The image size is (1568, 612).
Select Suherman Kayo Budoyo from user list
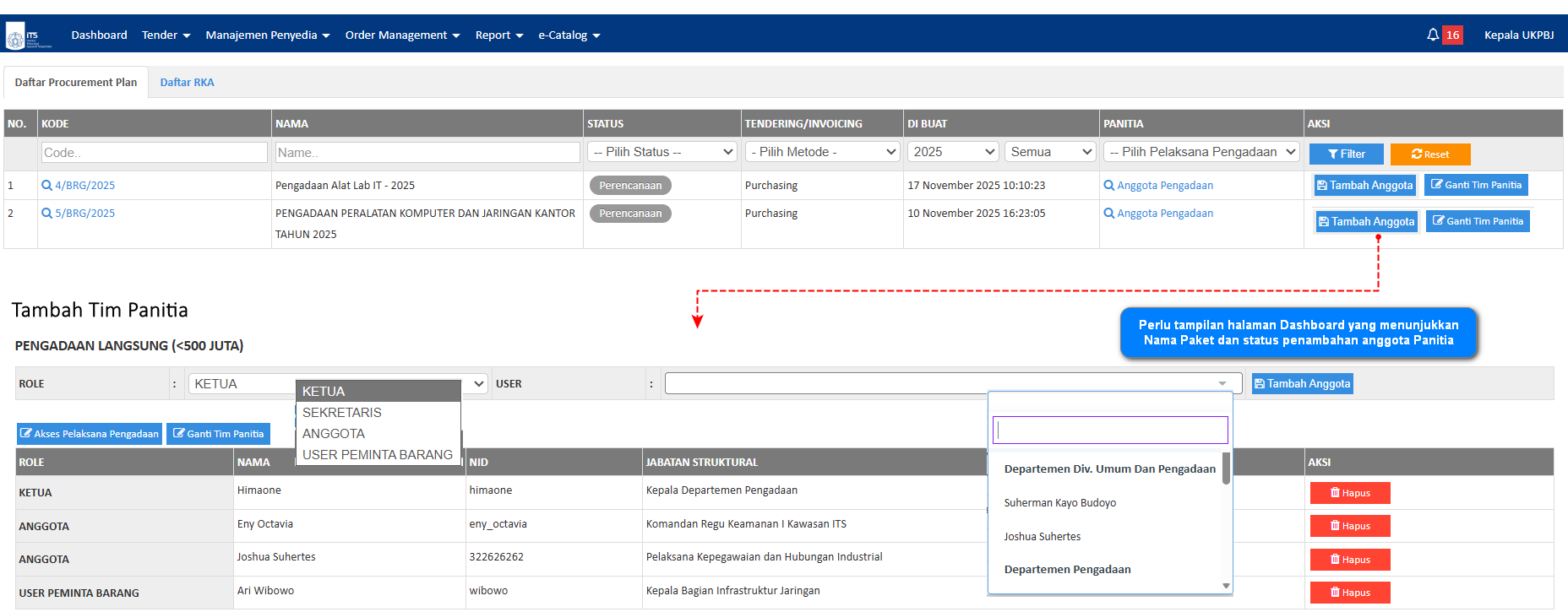click(1059, 503)
